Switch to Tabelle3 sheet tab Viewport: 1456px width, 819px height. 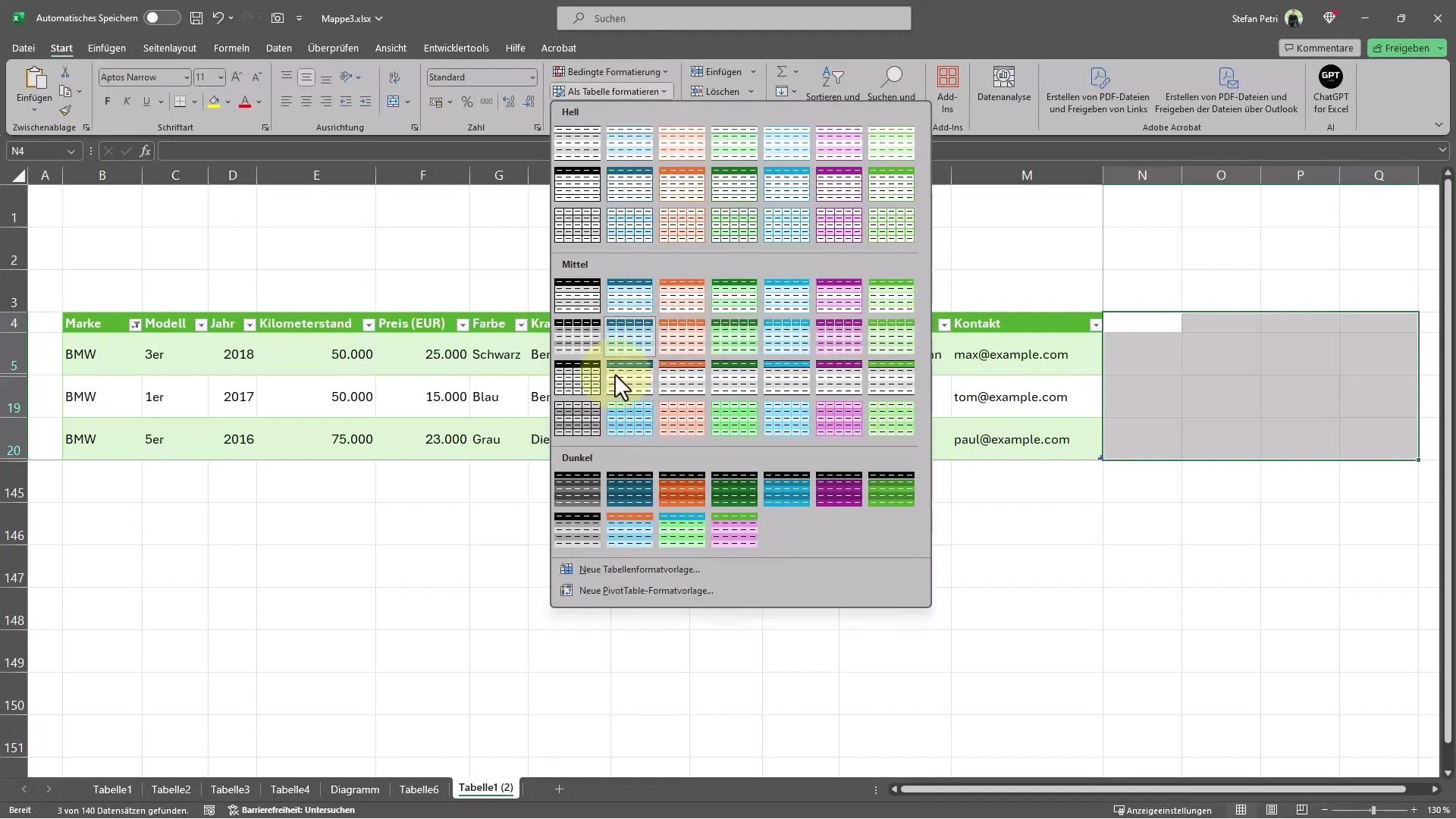click(x=230, y=789)
